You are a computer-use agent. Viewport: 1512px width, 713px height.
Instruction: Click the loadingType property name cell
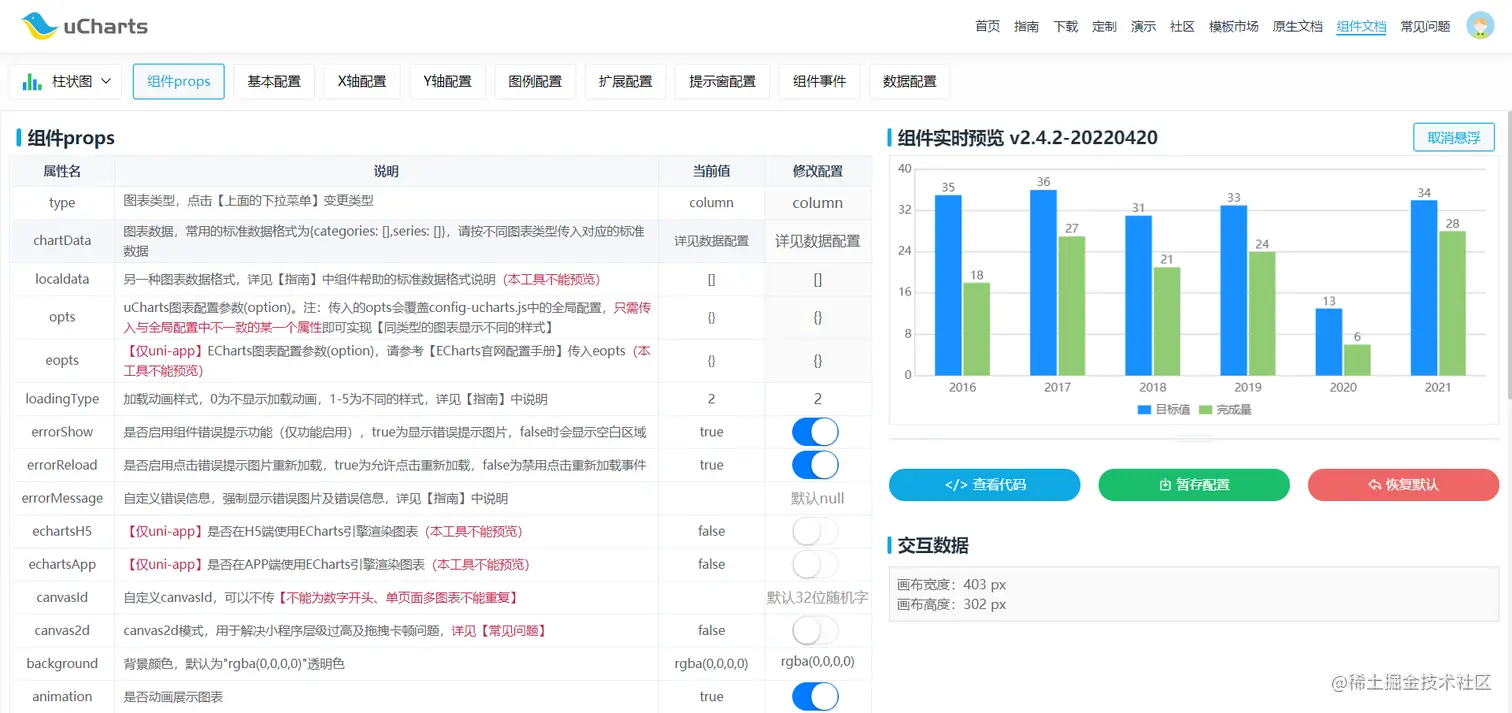[62, 399]
